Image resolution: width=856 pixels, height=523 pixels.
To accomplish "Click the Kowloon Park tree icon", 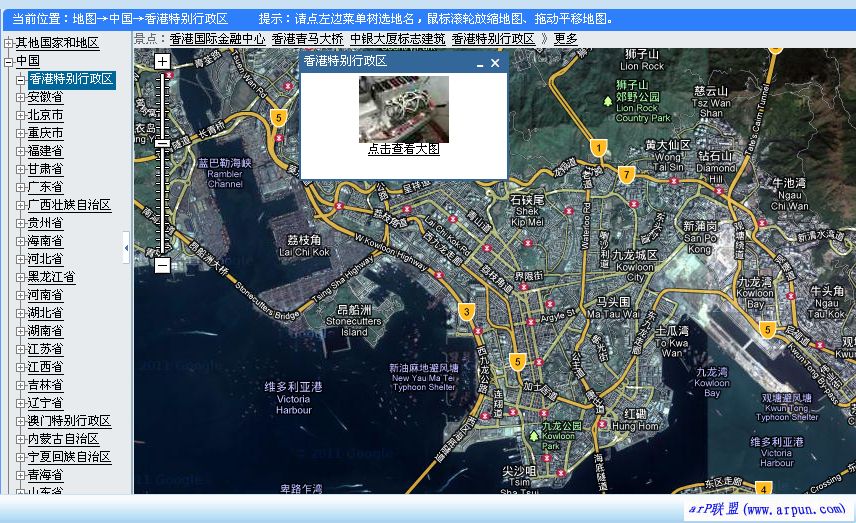I will (534, 436).
